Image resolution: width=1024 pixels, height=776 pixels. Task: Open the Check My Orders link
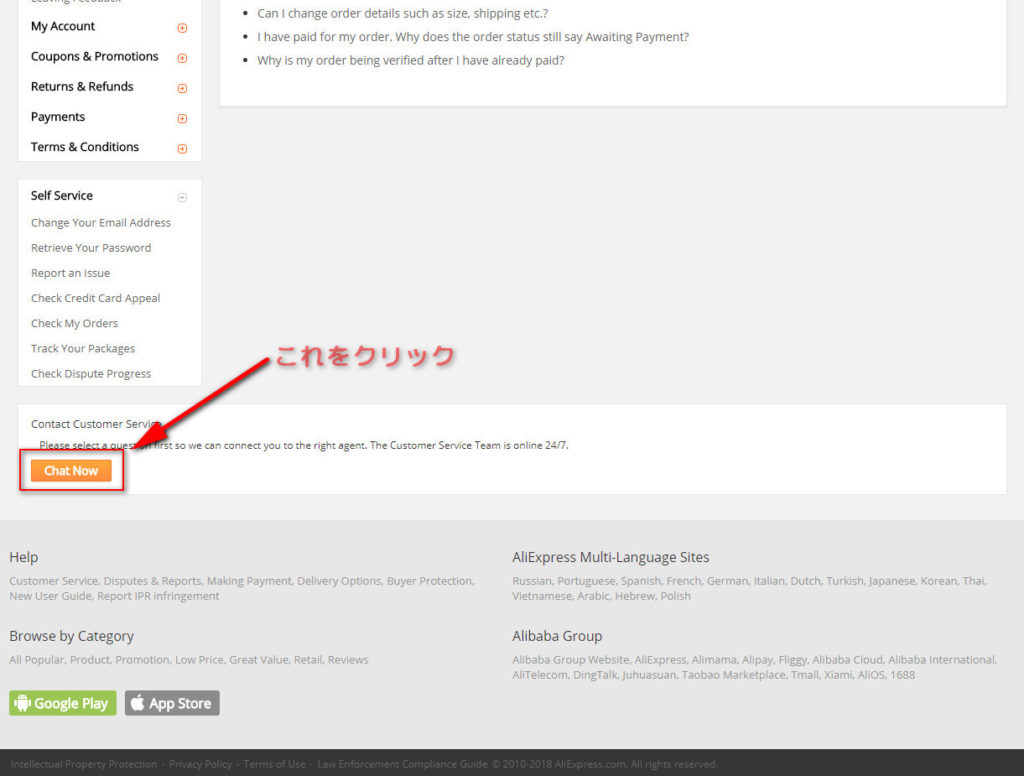[x=74, y=323]
